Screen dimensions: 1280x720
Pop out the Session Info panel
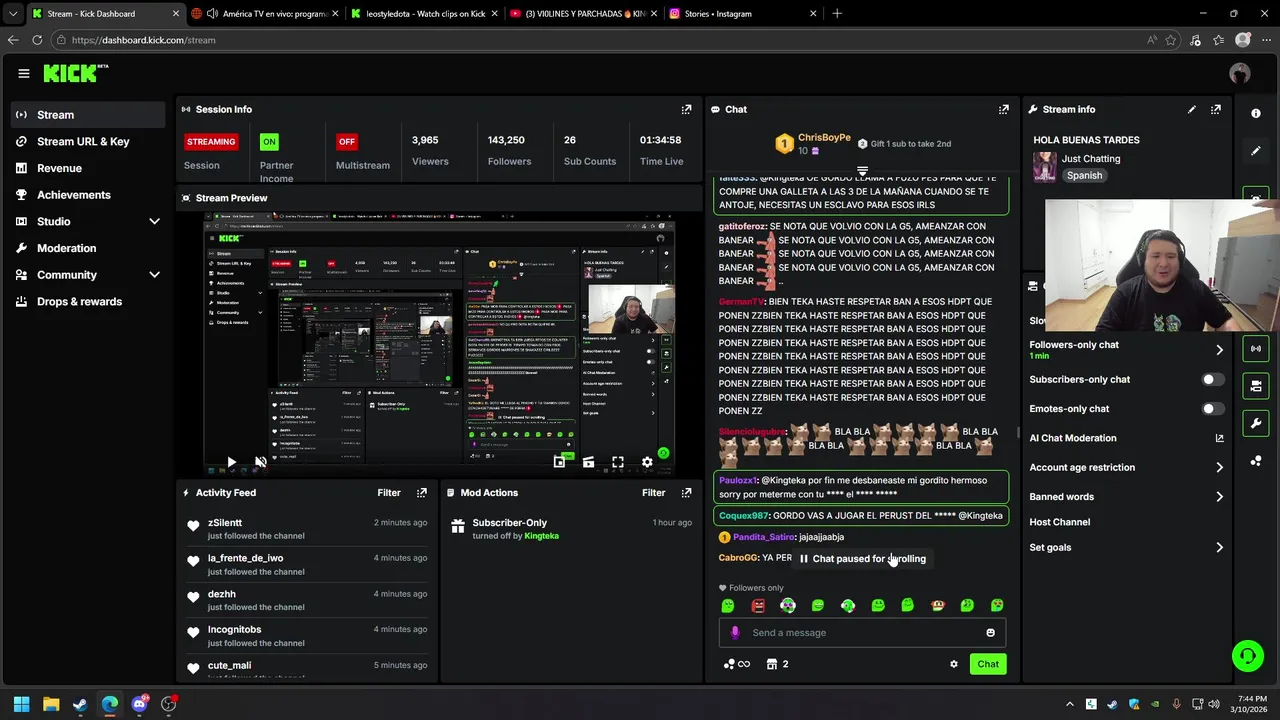point(686,109)
